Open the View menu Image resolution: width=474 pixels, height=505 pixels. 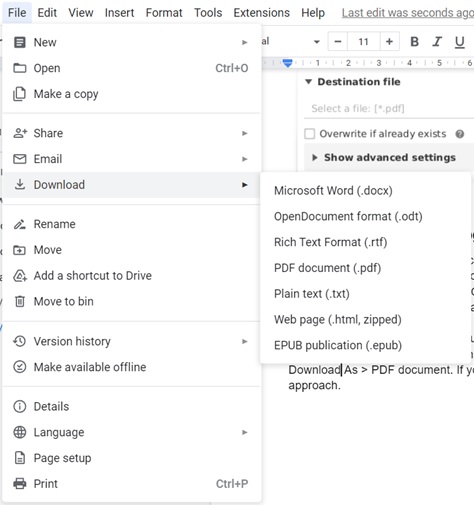coord(81,13)
